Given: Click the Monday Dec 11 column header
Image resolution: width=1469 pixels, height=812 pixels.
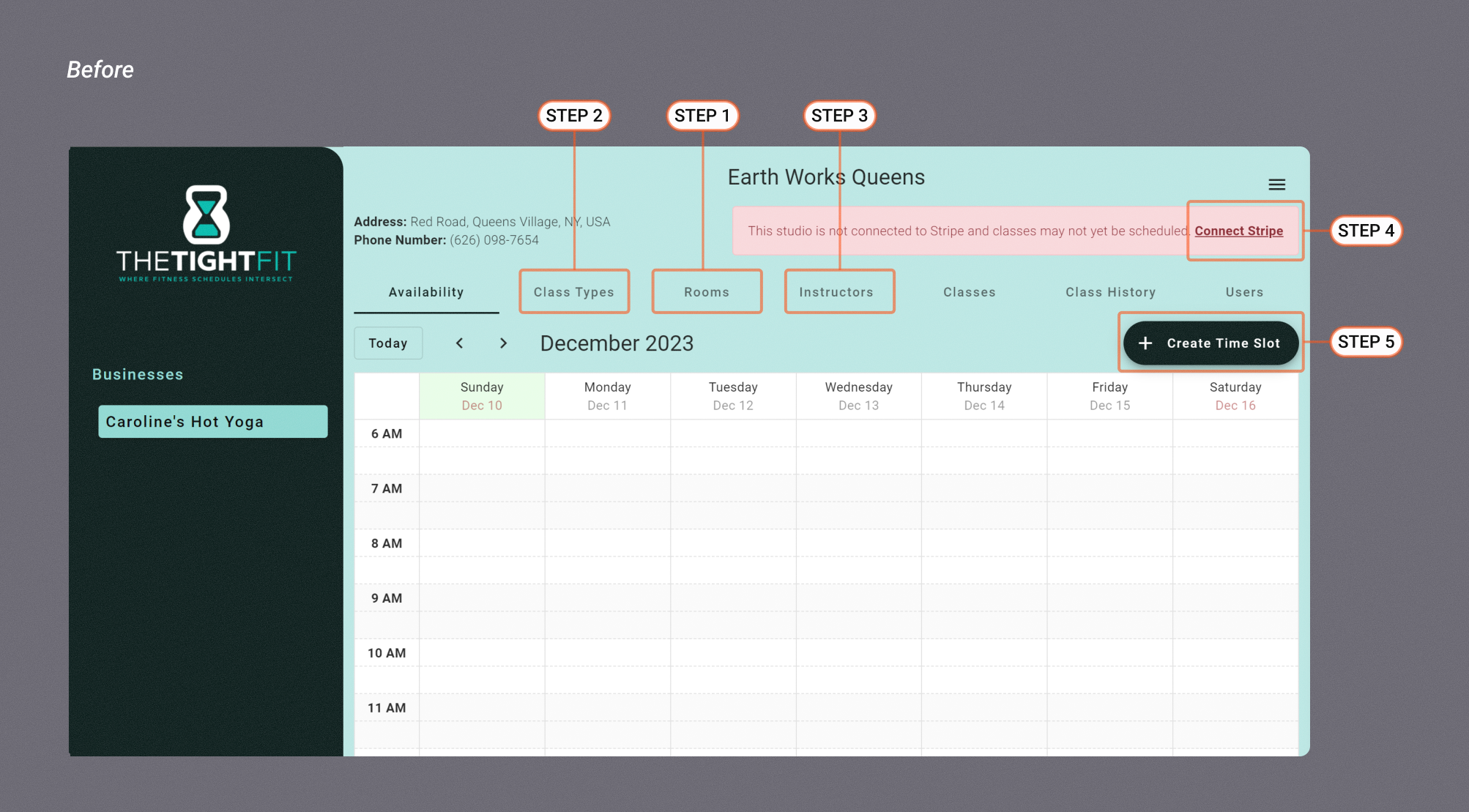Looking at the screenshot, I should [x=607, y=396].
